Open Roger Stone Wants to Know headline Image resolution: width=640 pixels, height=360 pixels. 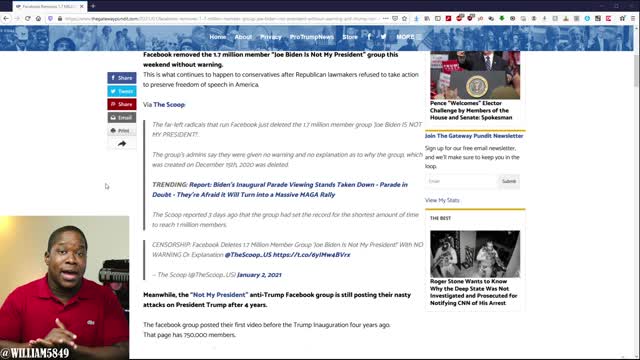pos(473,292)
